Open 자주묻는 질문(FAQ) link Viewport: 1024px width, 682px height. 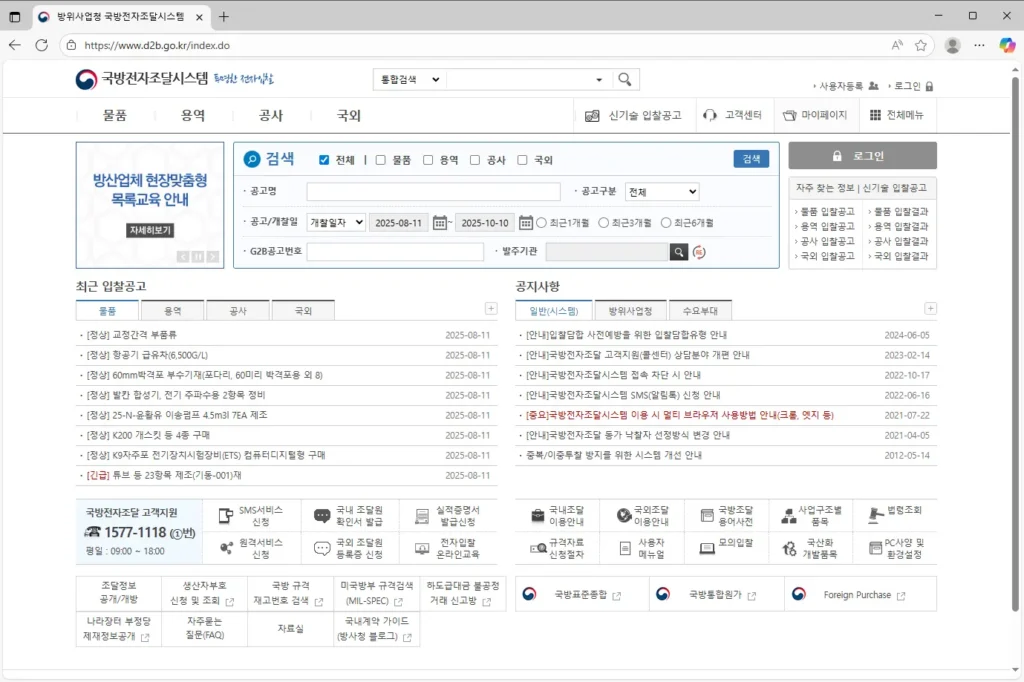(x=204, y=628)
